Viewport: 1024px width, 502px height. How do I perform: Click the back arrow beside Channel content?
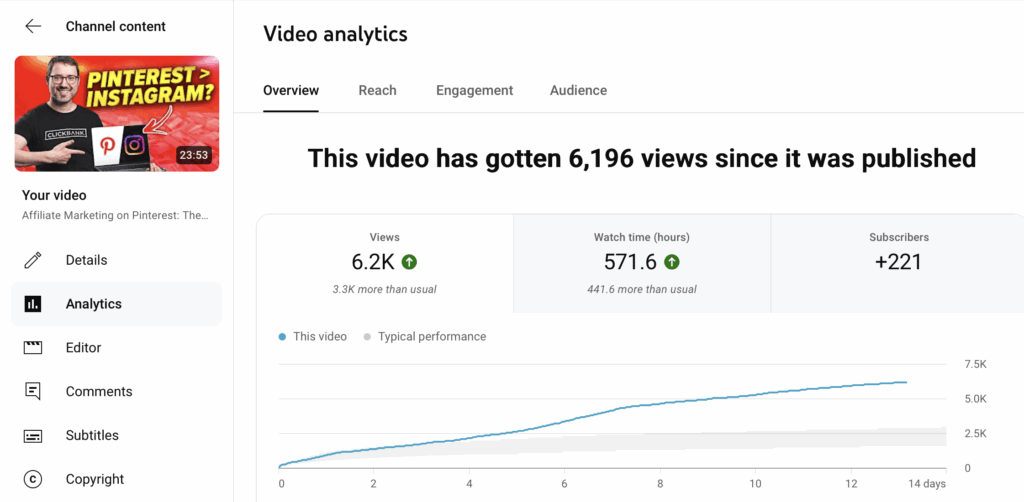coord(33,26)
